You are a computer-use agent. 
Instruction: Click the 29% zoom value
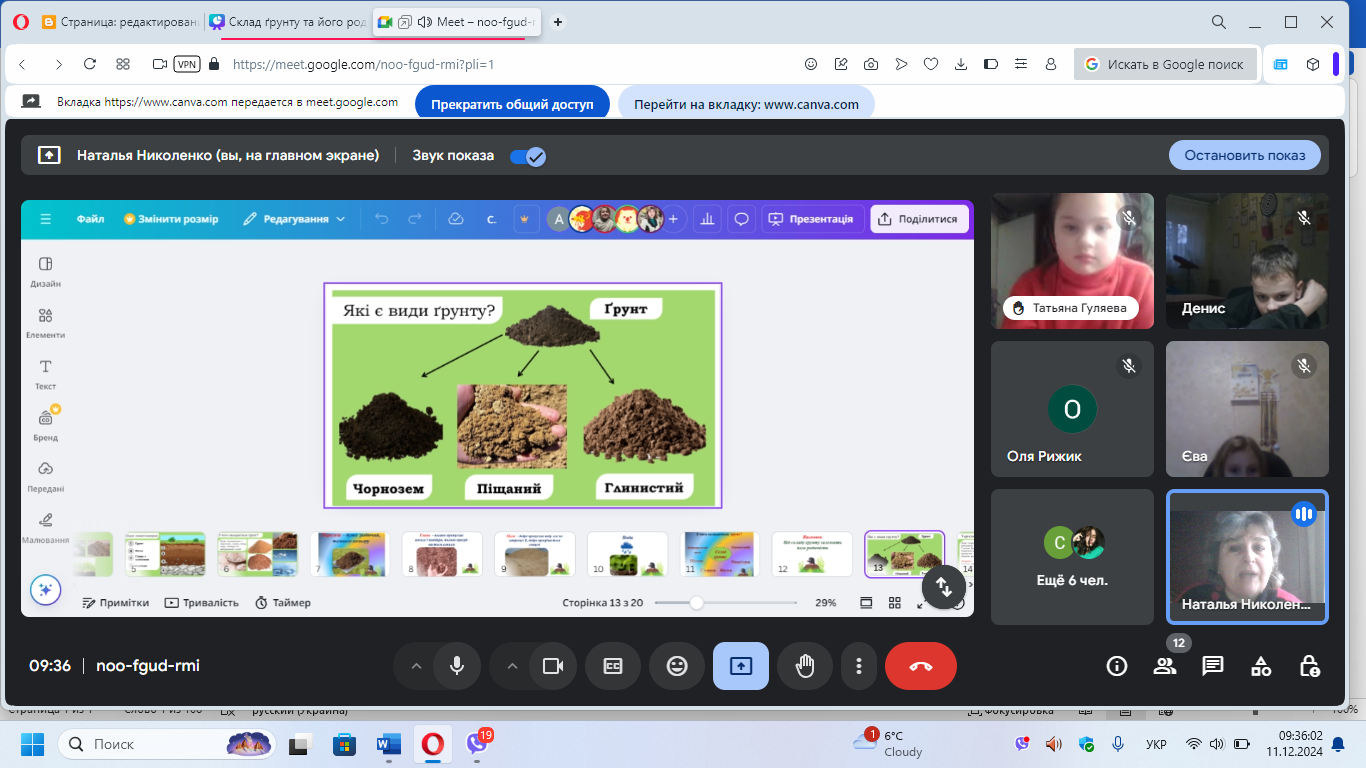click(x=826, y=603)
